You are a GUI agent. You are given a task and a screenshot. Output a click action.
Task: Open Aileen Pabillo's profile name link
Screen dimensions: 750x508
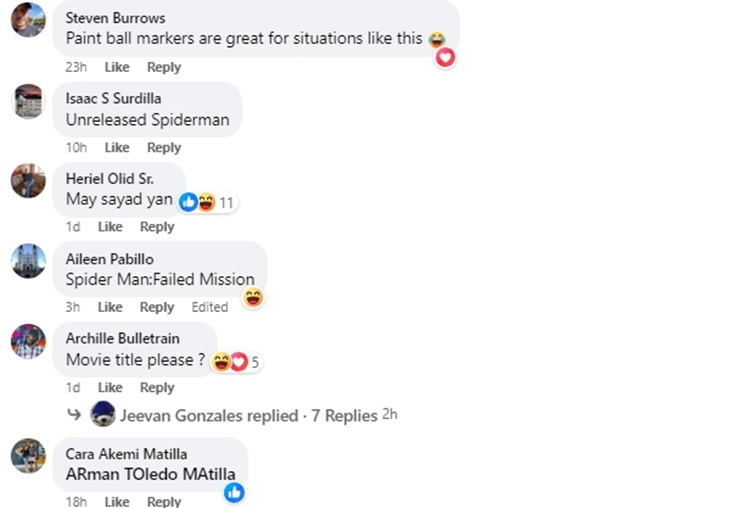click(x=108, y=259)
